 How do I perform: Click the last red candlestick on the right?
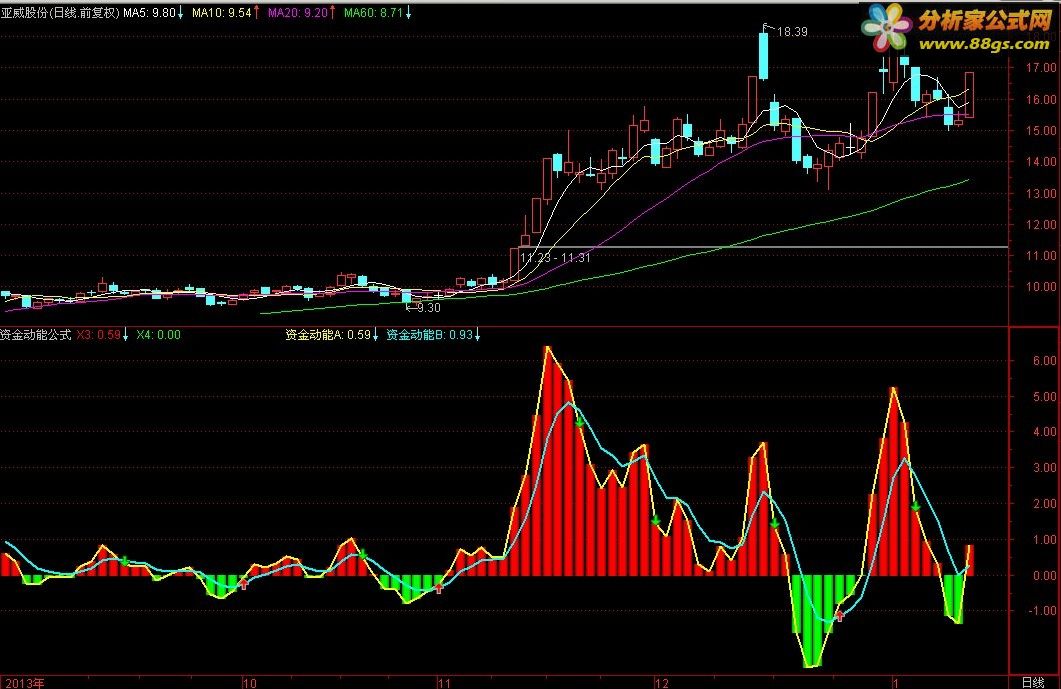pyautogui.click(x=969, y=95)
